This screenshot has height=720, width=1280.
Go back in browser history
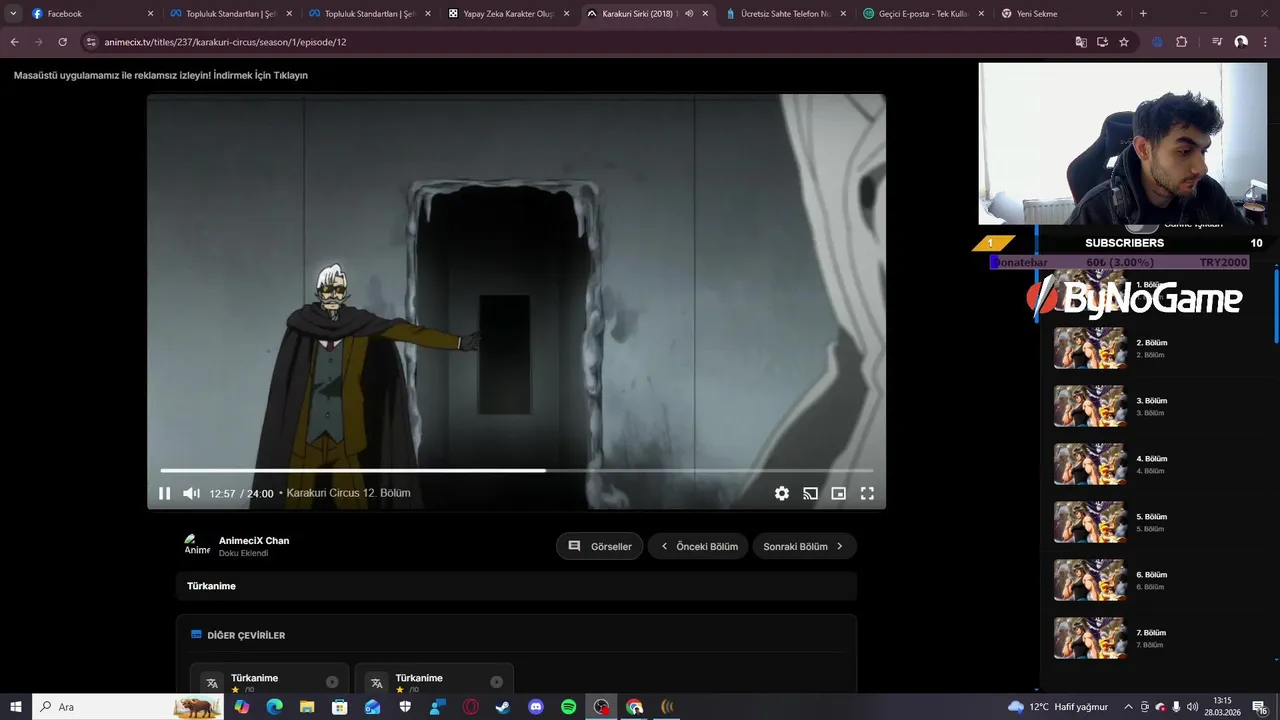[14, 42]
